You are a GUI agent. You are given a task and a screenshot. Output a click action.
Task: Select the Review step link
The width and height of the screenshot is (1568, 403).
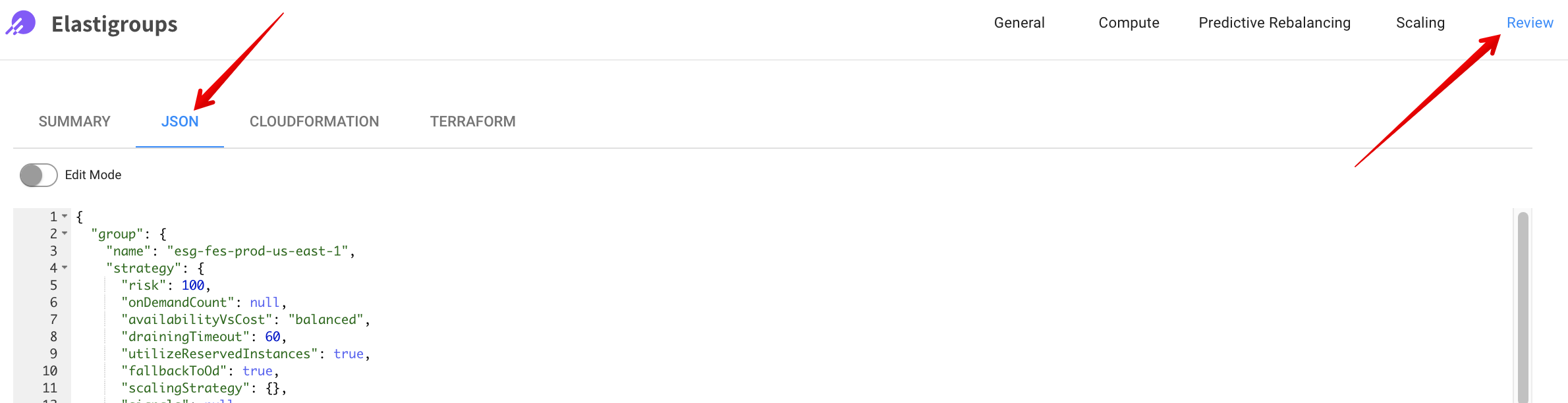[x=1529, y=23]
